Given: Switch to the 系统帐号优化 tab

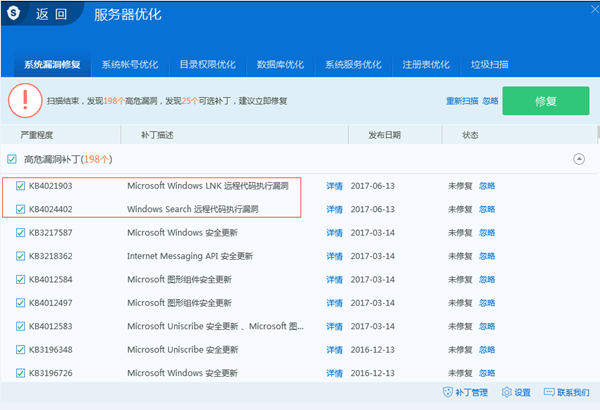Looking at the screenshot, I should [130, 64].
